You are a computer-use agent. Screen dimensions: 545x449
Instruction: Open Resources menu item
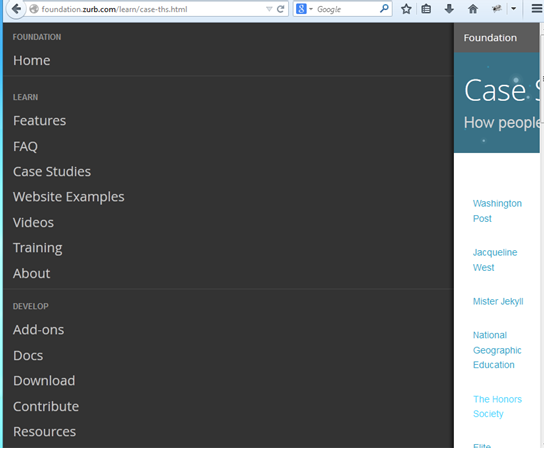[x=44, y=432]
